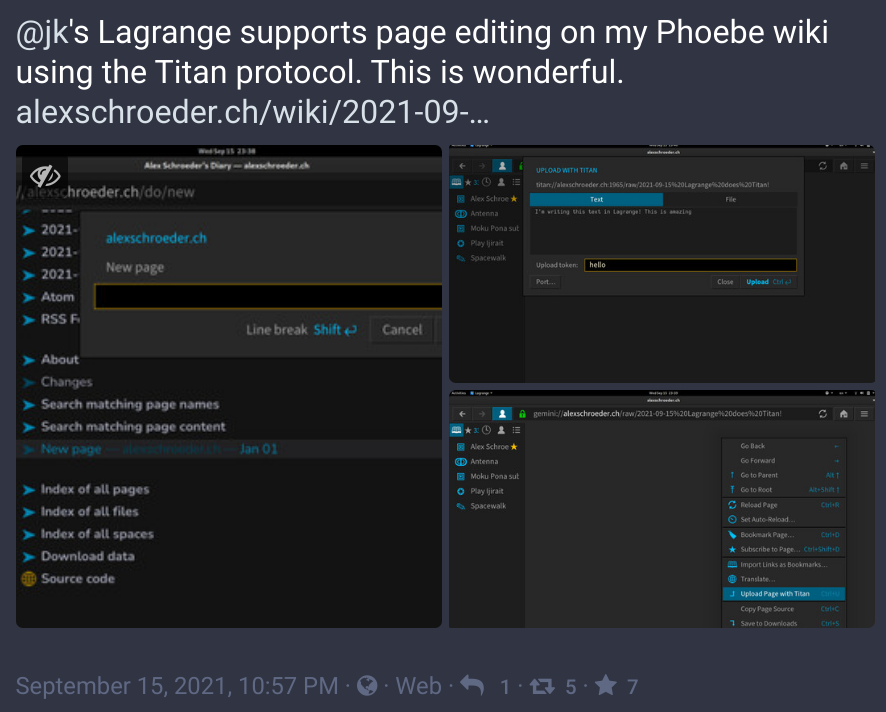Click the feeds star icon in the context menu screenshot sidebar
Screen dimensions: 886x712
coord(468,430)
